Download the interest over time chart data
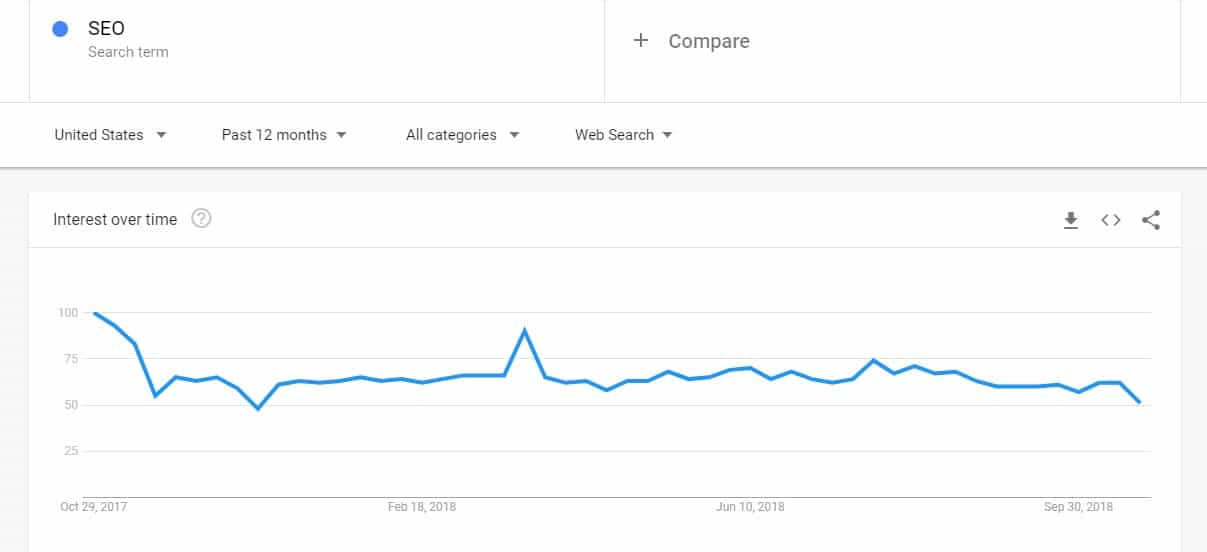Viewport: 1207px width, 552px height. point(1070,220)
